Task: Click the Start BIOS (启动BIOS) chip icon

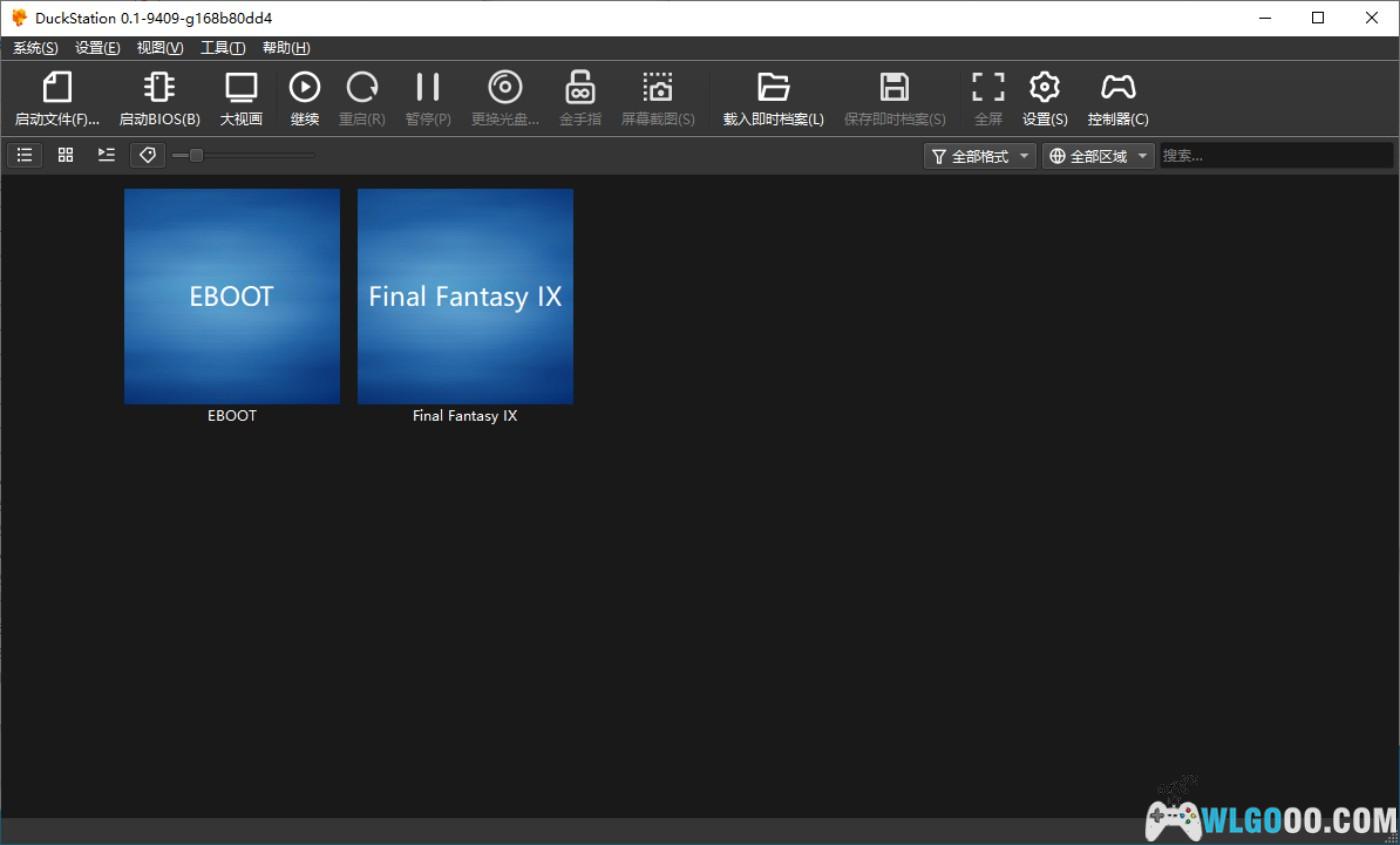Action: tap(159, 88)
